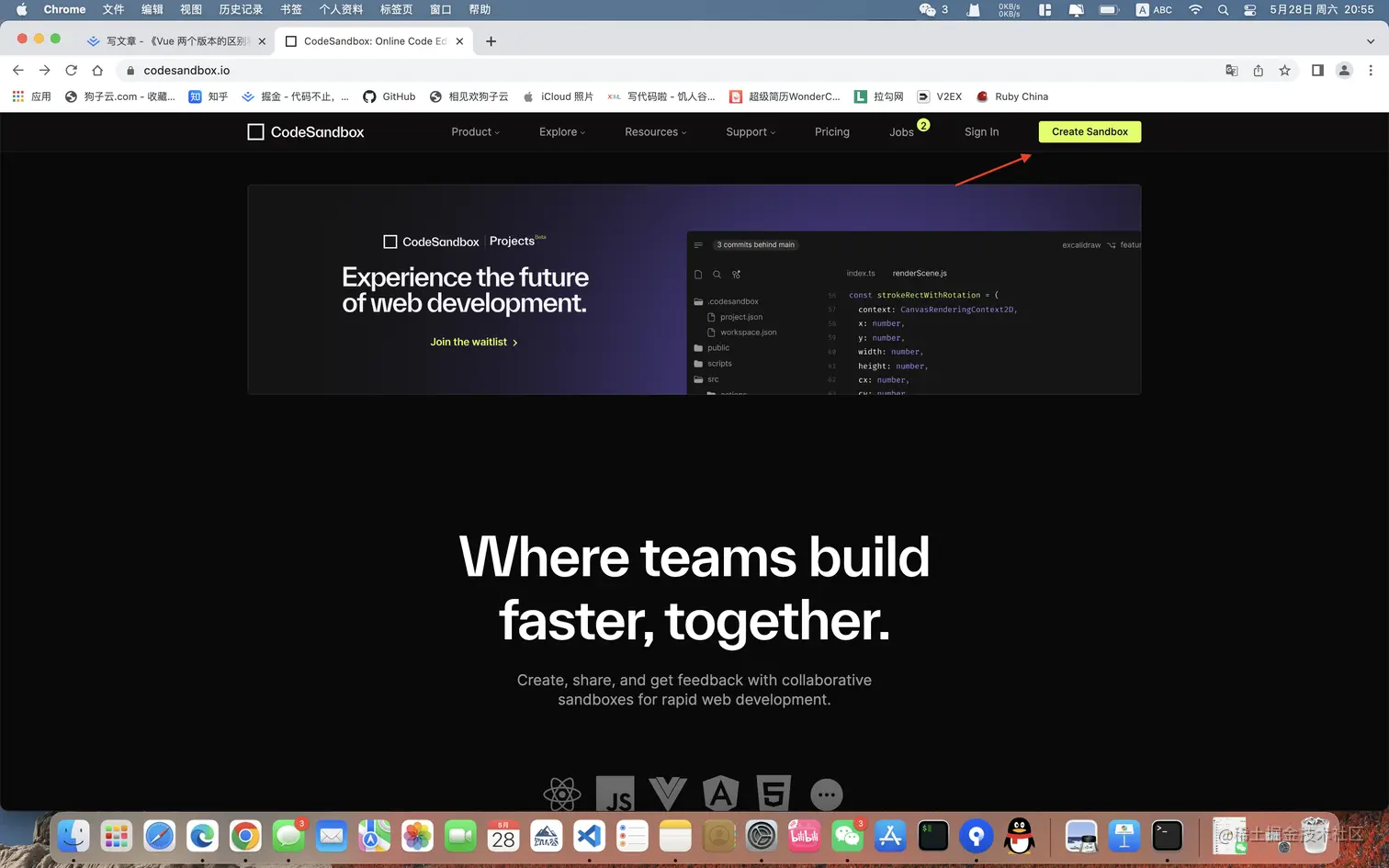The image size is (1389, 868).
Task: Expand the Resources dropdown menu
Action: coord(655,132)
